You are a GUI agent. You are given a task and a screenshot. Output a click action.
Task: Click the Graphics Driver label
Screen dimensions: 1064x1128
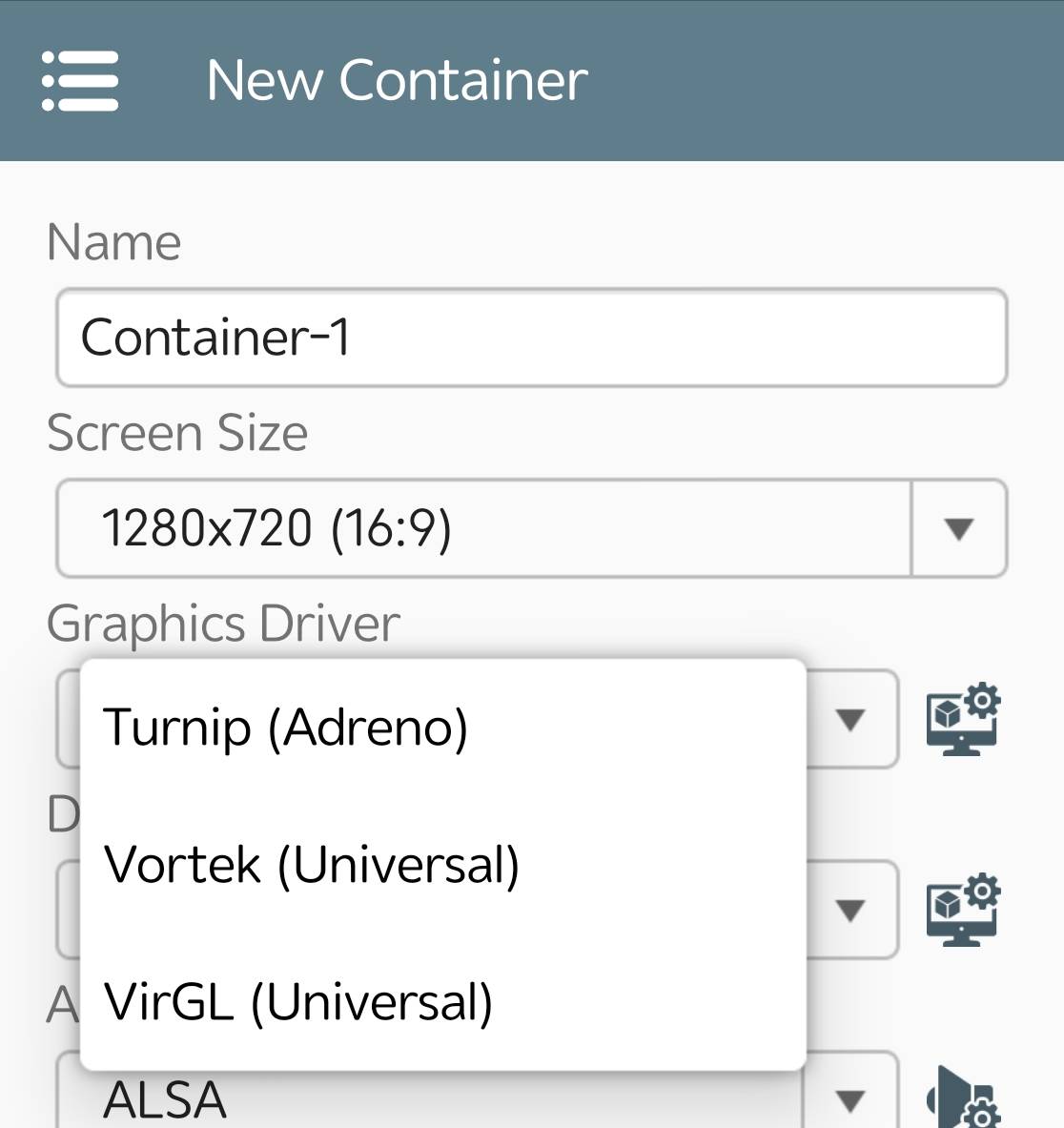223,623
